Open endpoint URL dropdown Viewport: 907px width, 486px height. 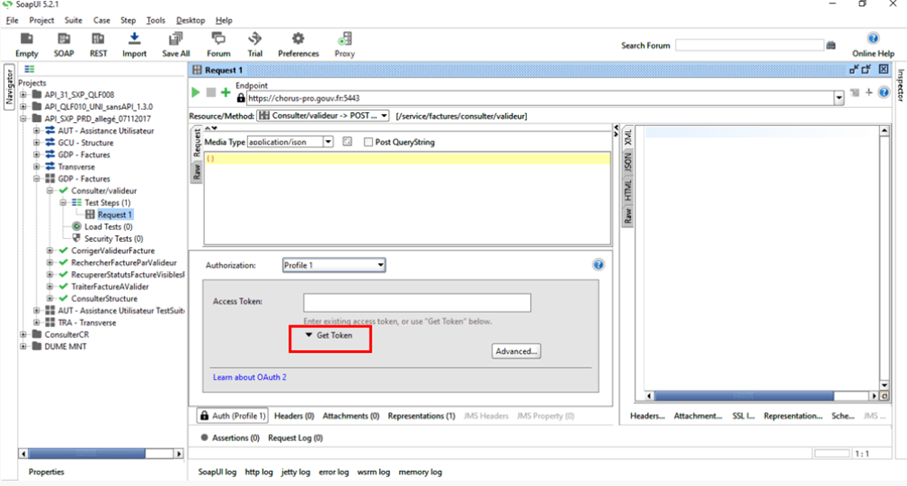[839, 98]
